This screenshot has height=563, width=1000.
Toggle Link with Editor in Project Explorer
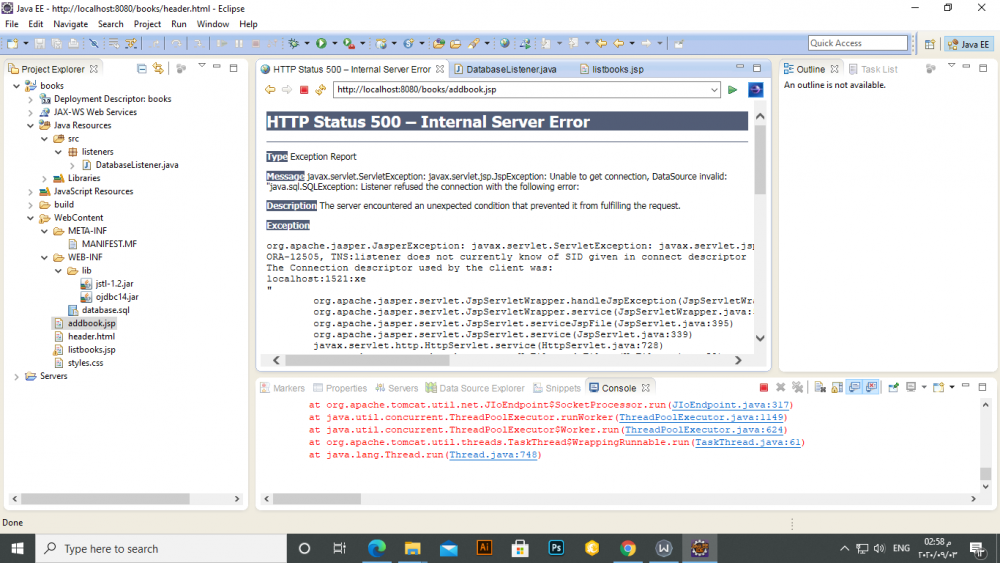tap(158, 69)
